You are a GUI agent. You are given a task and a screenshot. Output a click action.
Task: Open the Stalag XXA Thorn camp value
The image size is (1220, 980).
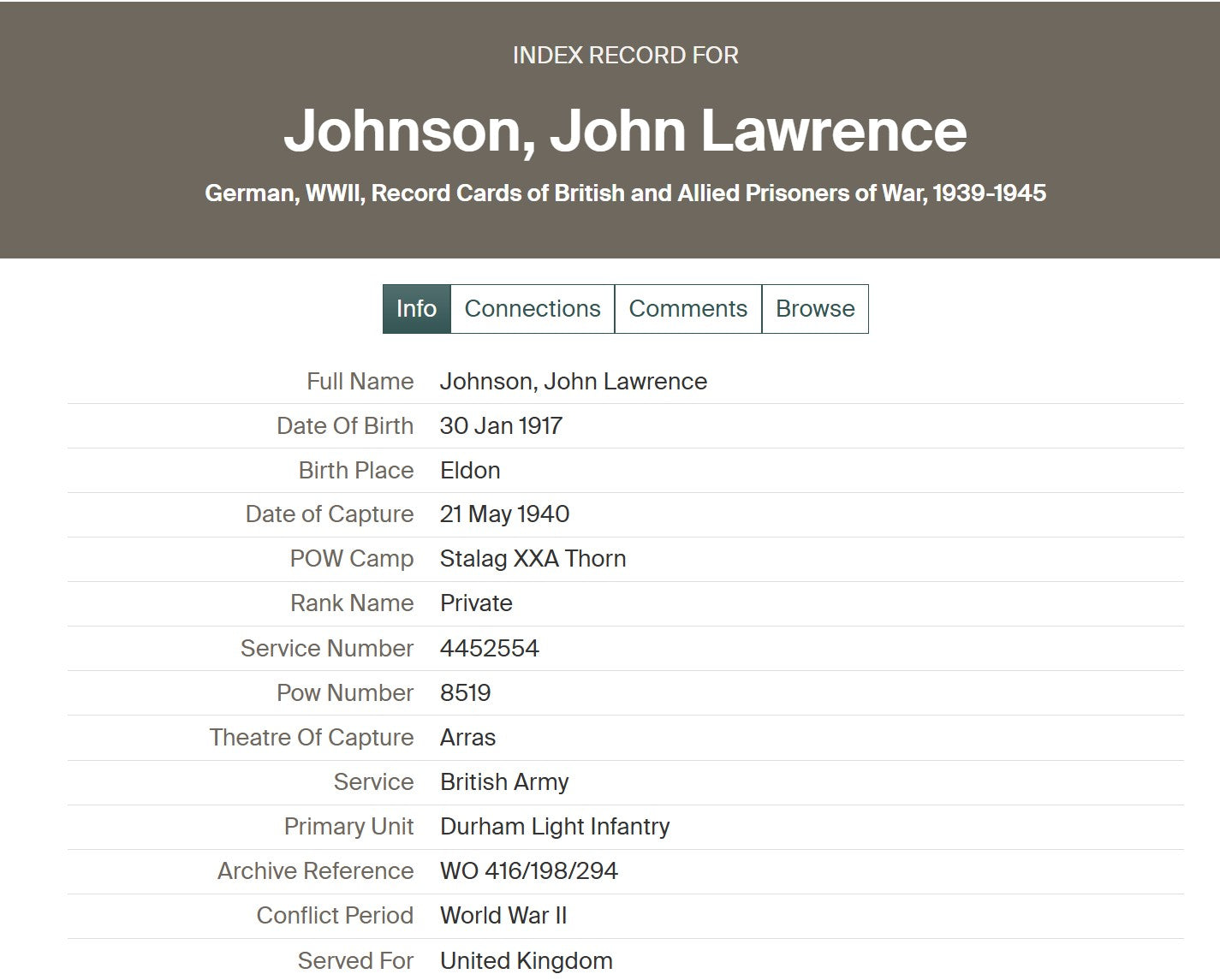pos(533,559)
